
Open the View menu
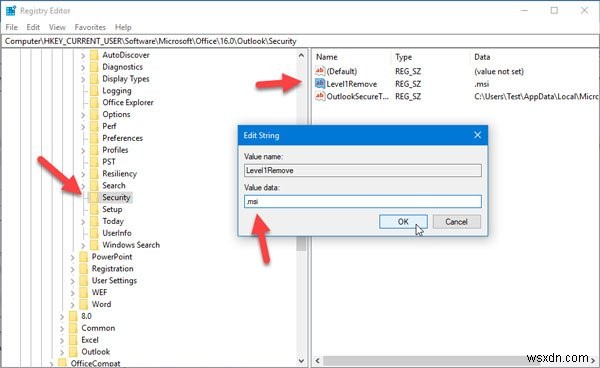tap(57, 27)
